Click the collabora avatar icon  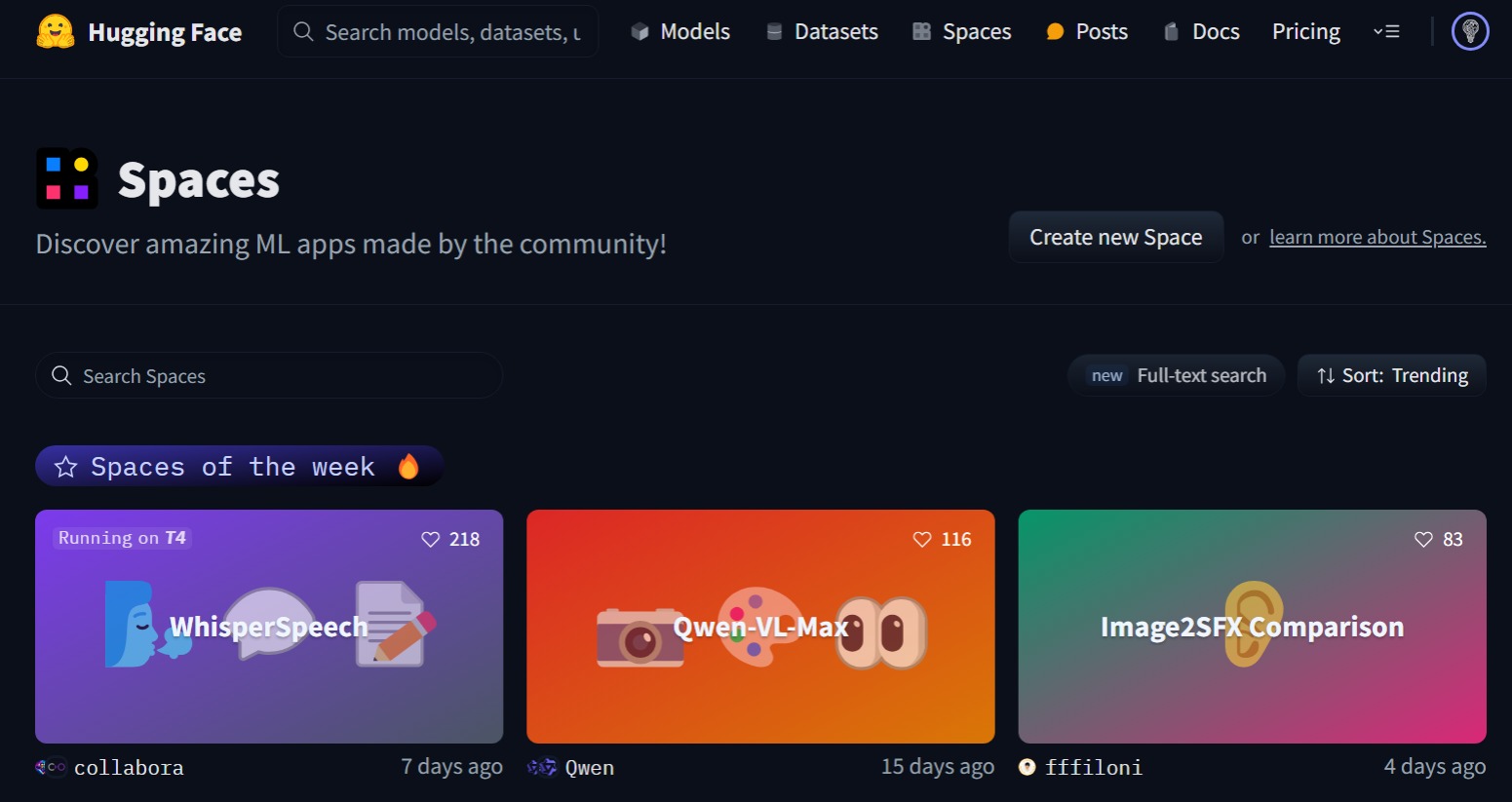[x=51, y=767]
